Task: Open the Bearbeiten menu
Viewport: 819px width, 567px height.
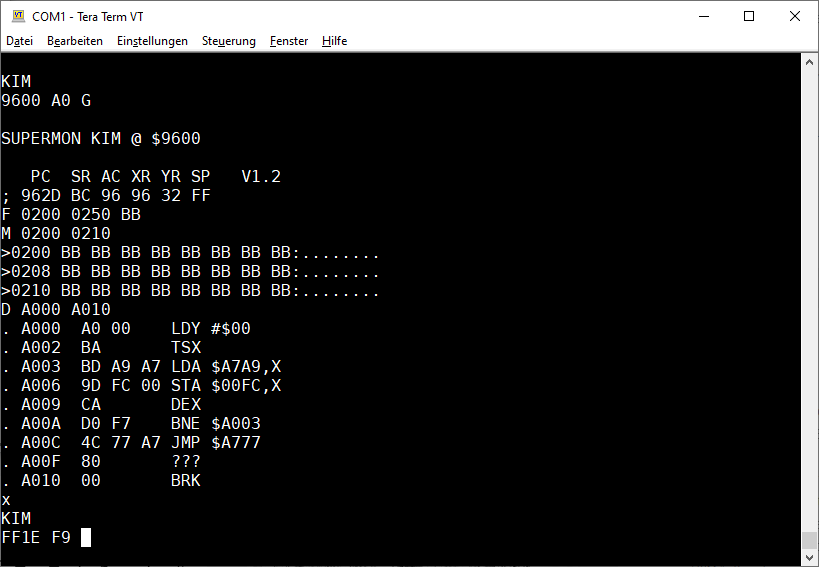Action: 75,41
